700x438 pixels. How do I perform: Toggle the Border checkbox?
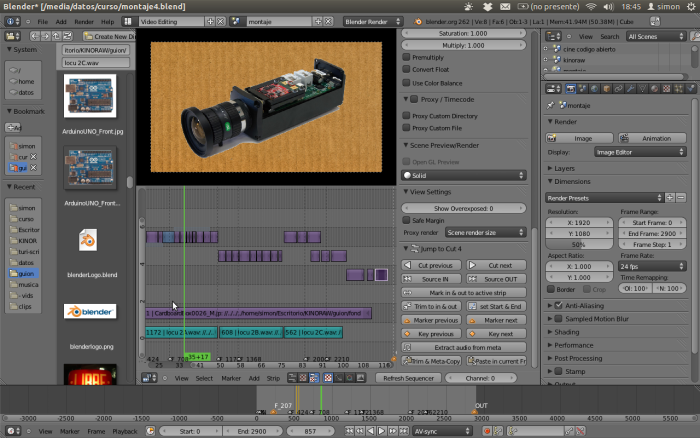[551, 289]
